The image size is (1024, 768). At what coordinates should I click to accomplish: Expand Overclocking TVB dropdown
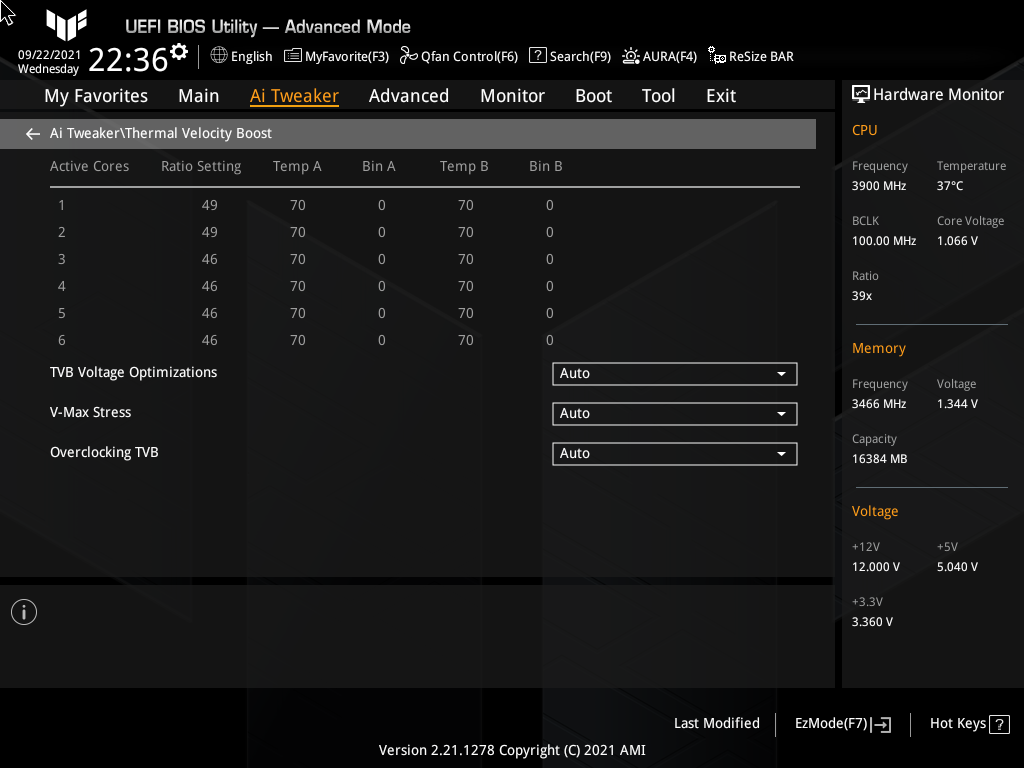(x=675, y=453)
